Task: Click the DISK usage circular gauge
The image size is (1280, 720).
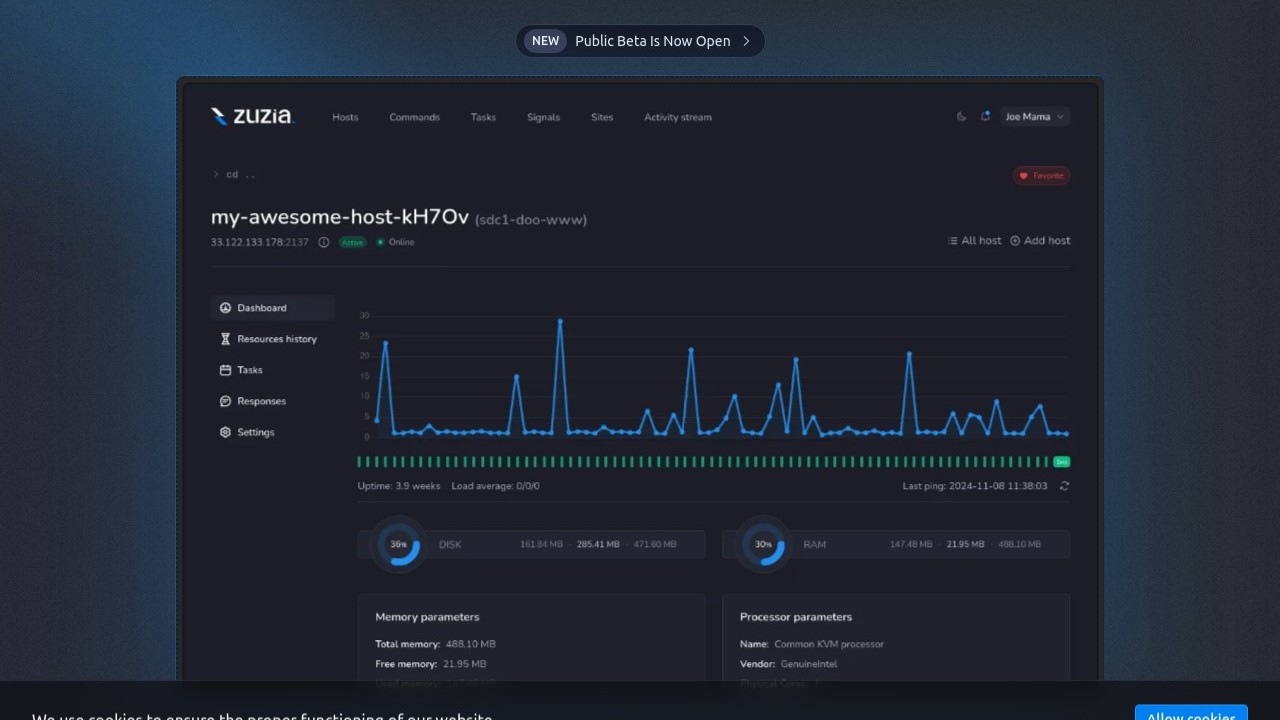Action: (x=399, y=544)
